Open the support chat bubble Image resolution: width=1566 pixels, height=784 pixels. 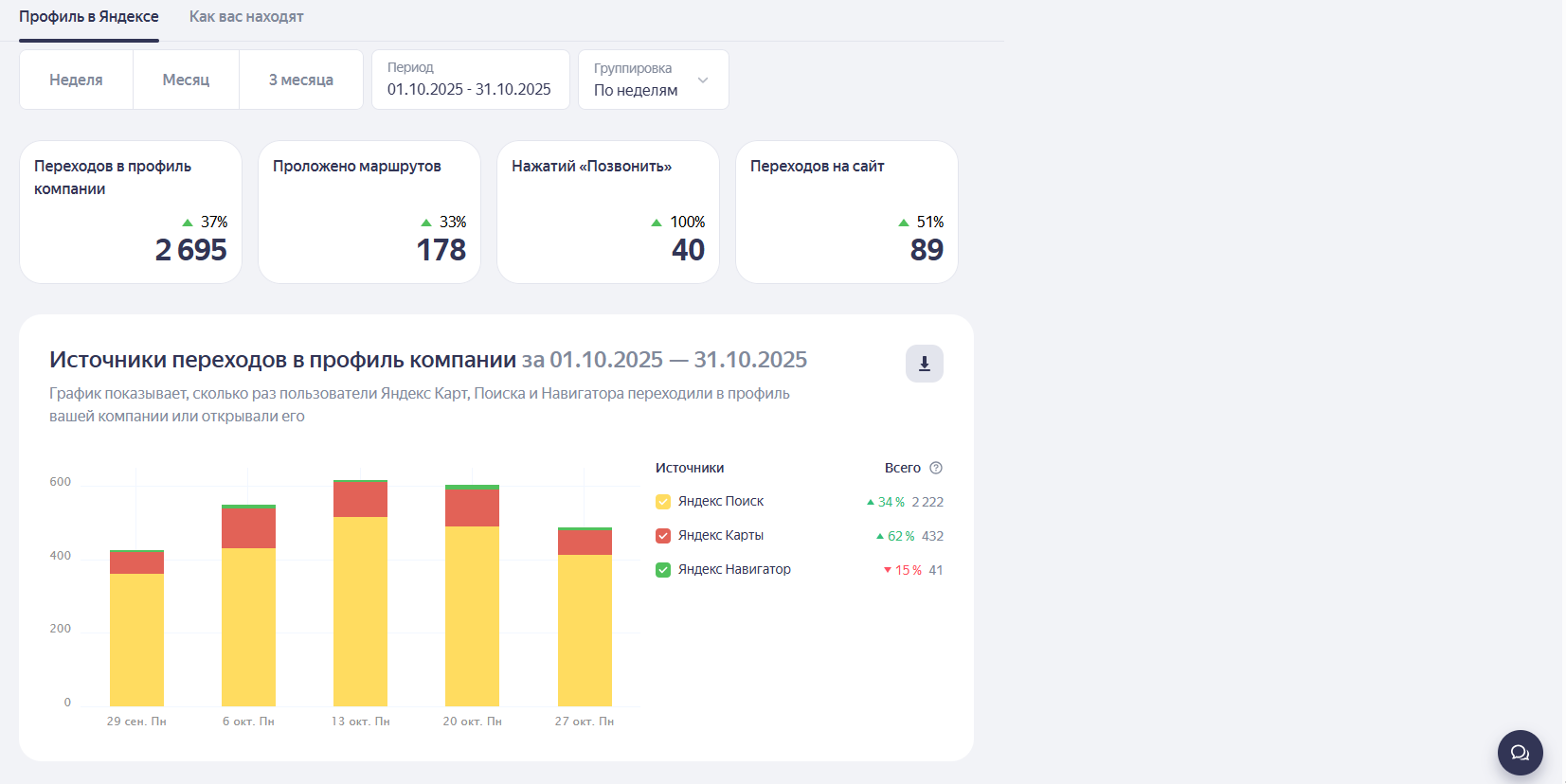(1521, 753)
